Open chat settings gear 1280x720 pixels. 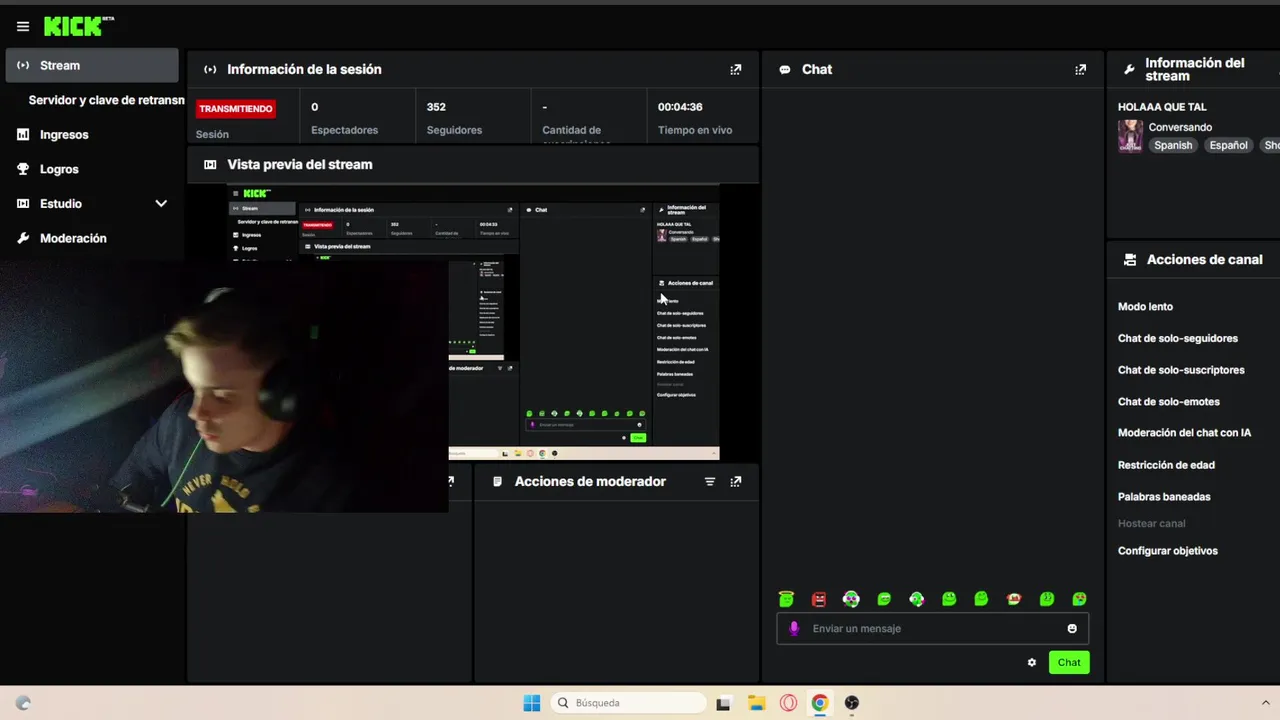pyautogui.click(x=1032, y=662)
